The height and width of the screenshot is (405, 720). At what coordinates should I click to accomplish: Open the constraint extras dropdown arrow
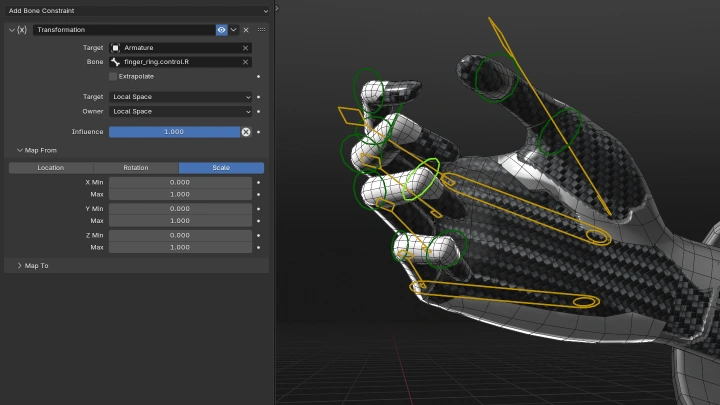click(234, 30)
